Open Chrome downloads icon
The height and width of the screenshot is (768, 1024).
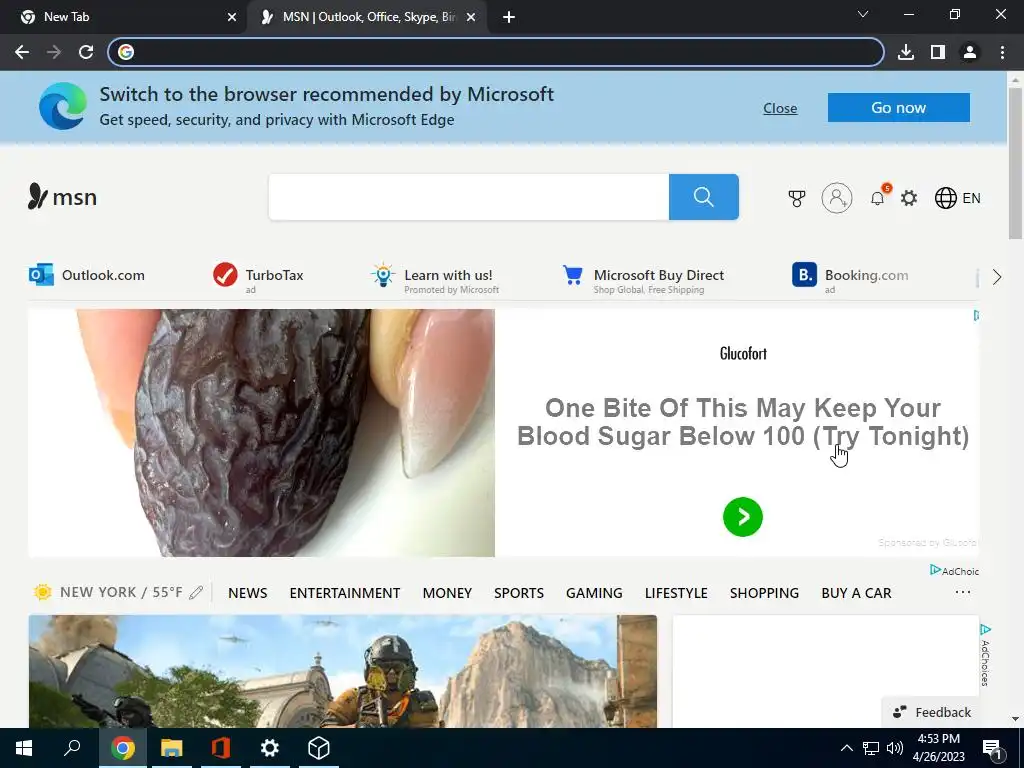pos(906,52)
